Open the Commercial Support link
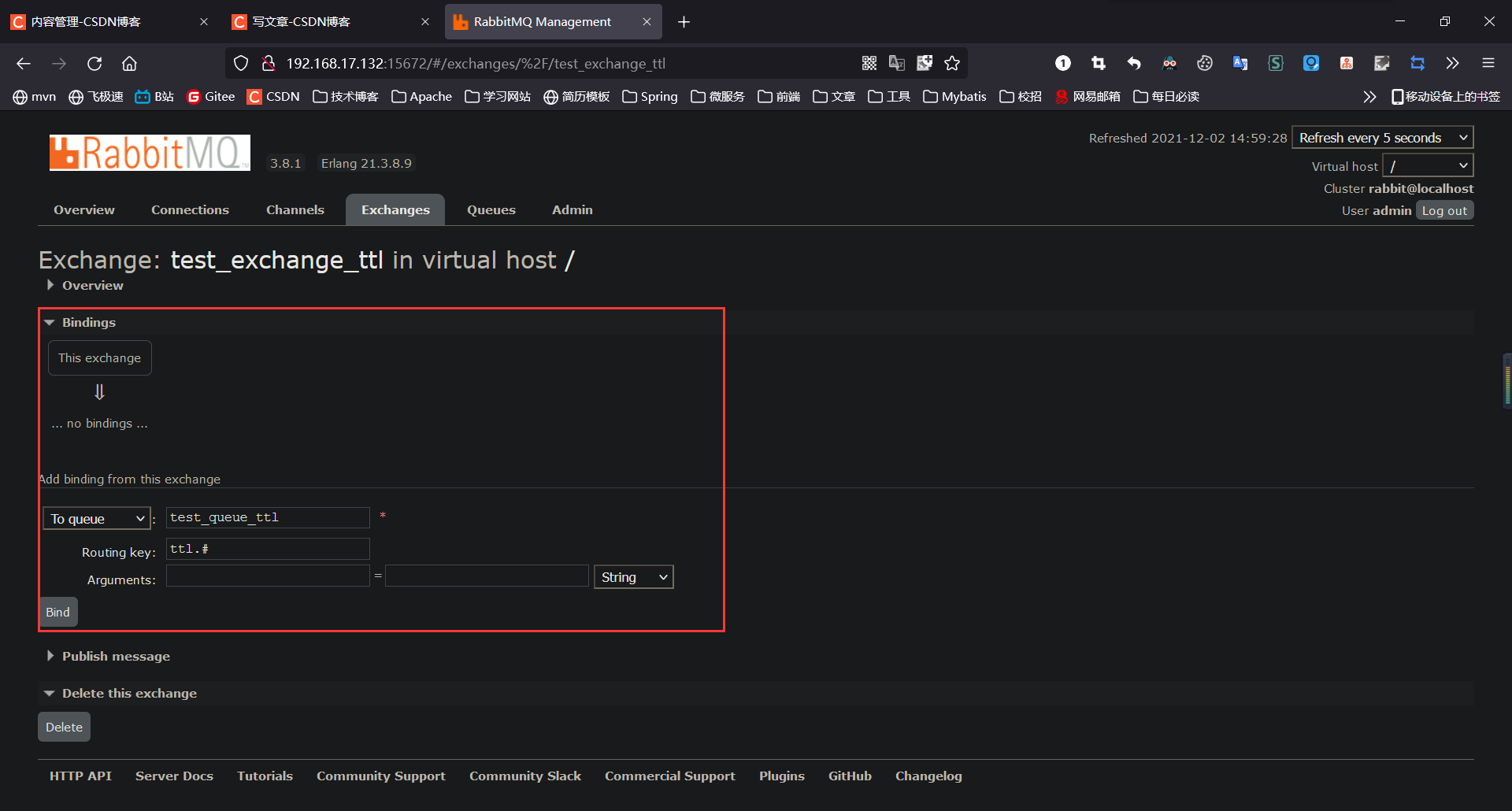The height and width of the screenshot is (811, 1512). tap(670, 776)
